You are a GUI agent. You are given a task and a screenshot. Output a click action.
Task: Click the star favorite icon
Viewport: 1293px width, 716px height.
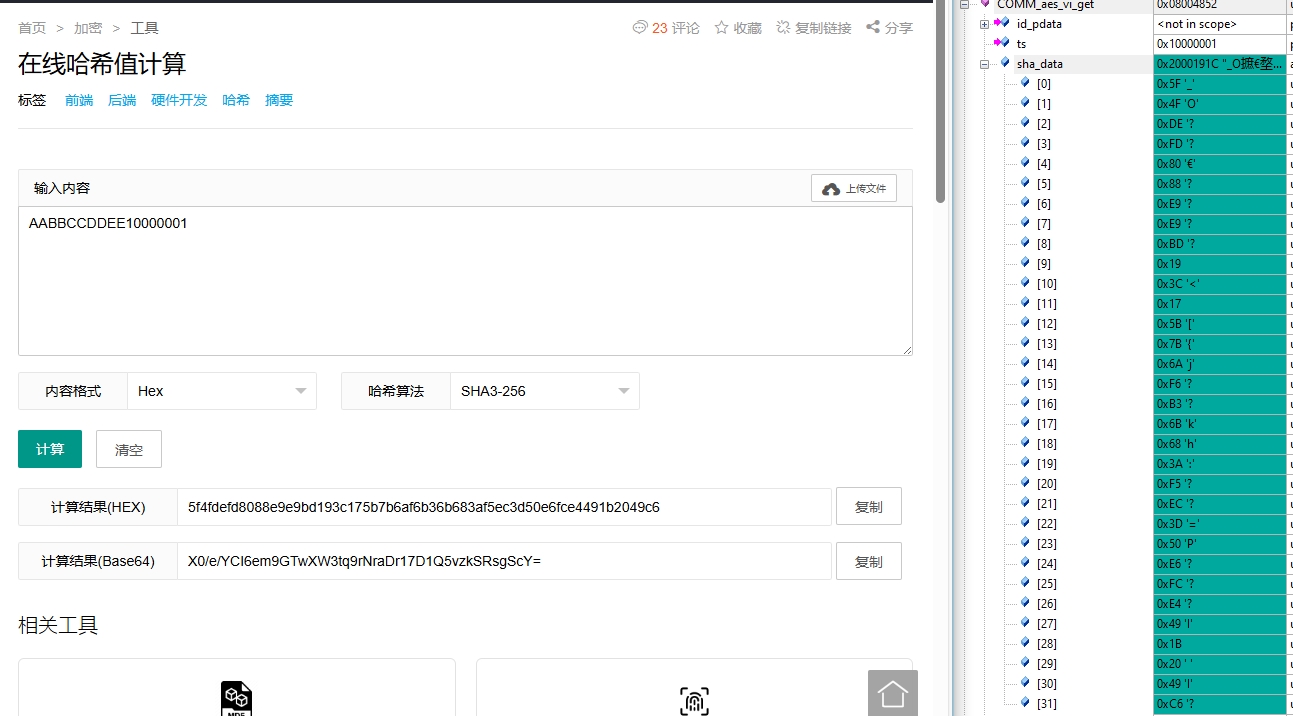pos(721,28)
